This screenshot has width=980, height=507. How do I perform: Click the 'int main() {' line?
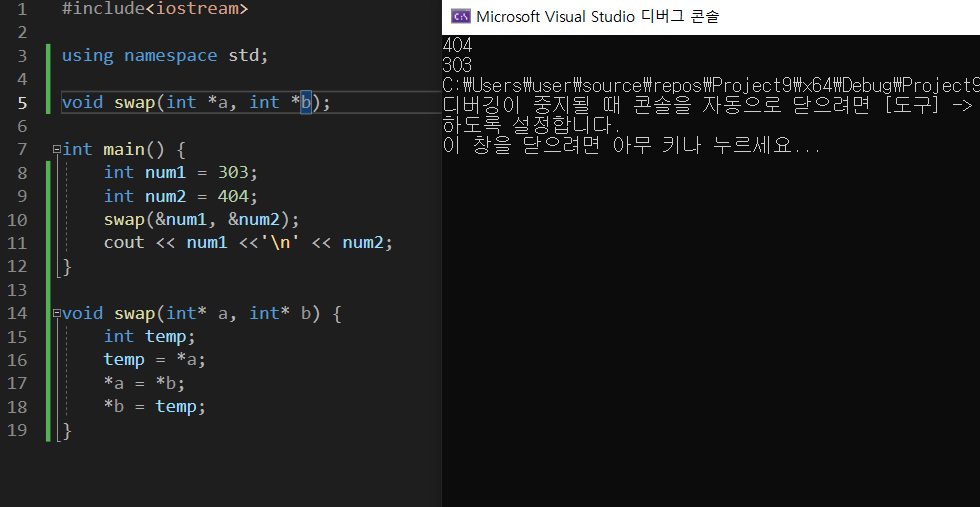point(124,150)
